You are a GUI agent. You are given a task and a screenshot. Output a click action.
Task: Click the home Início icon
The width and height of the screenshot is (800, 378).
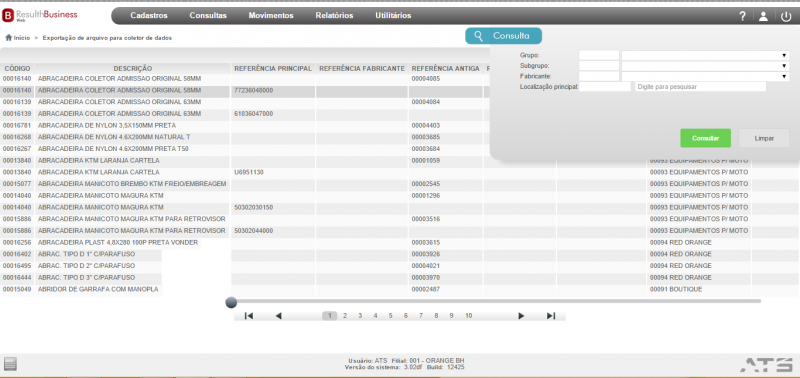(x=8, y=38)
